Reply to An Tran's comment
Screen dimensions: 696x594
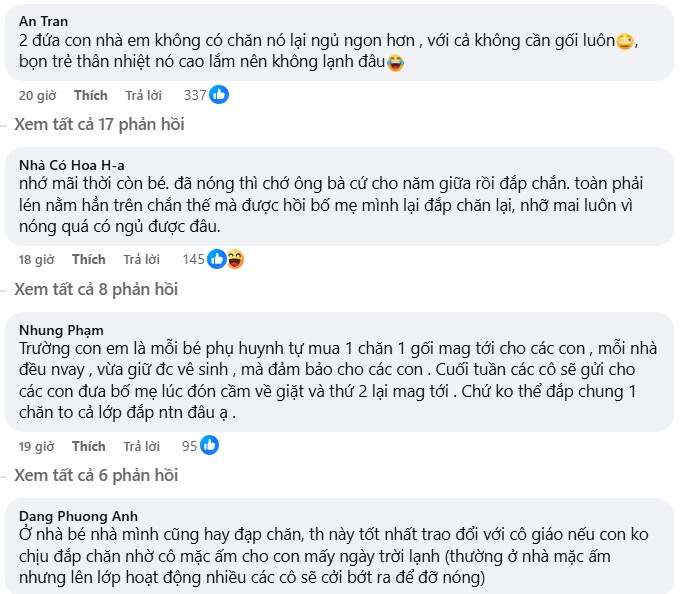click(141, 96)
